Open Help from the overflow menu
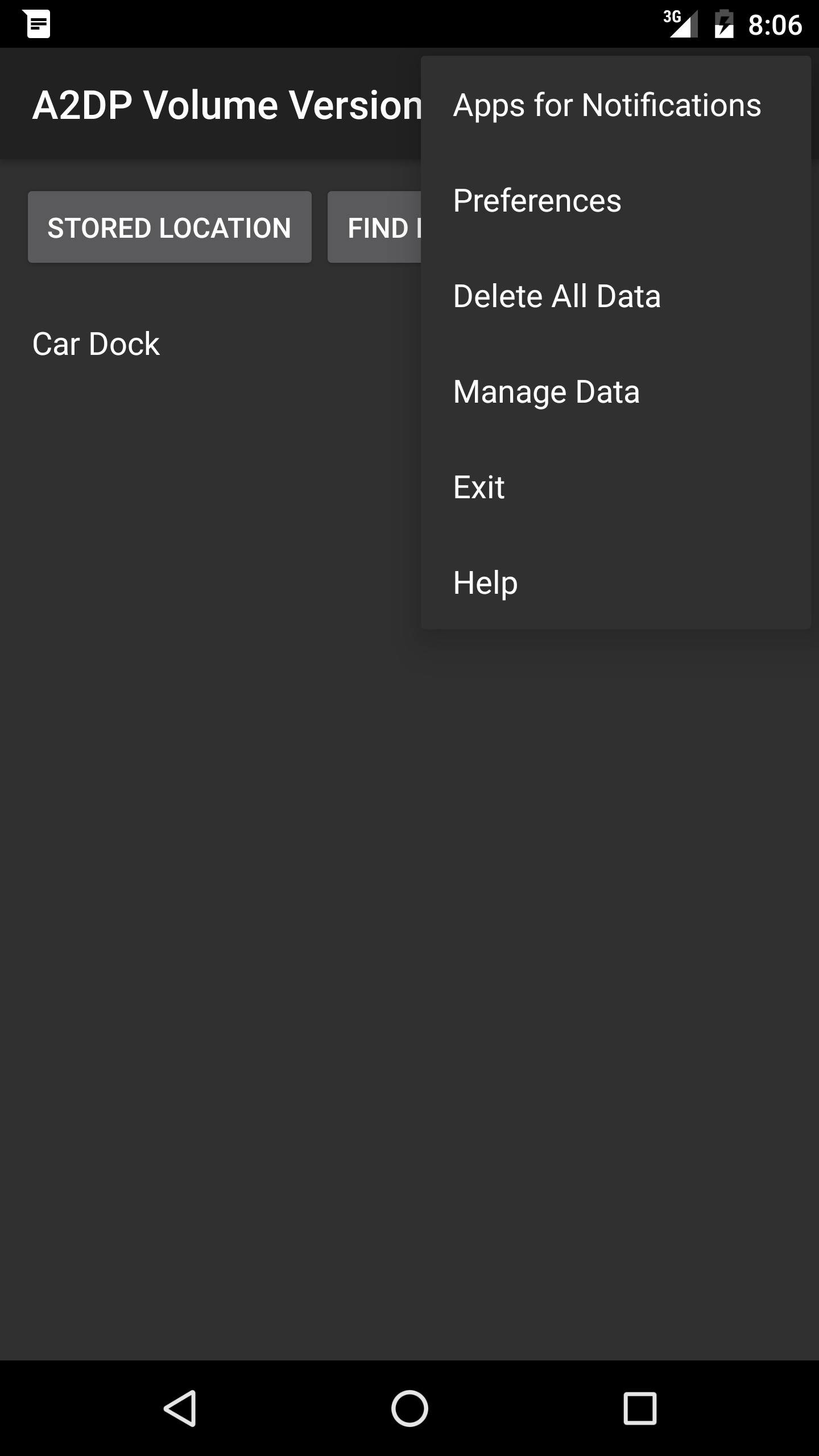 click(x=485, y=584)
